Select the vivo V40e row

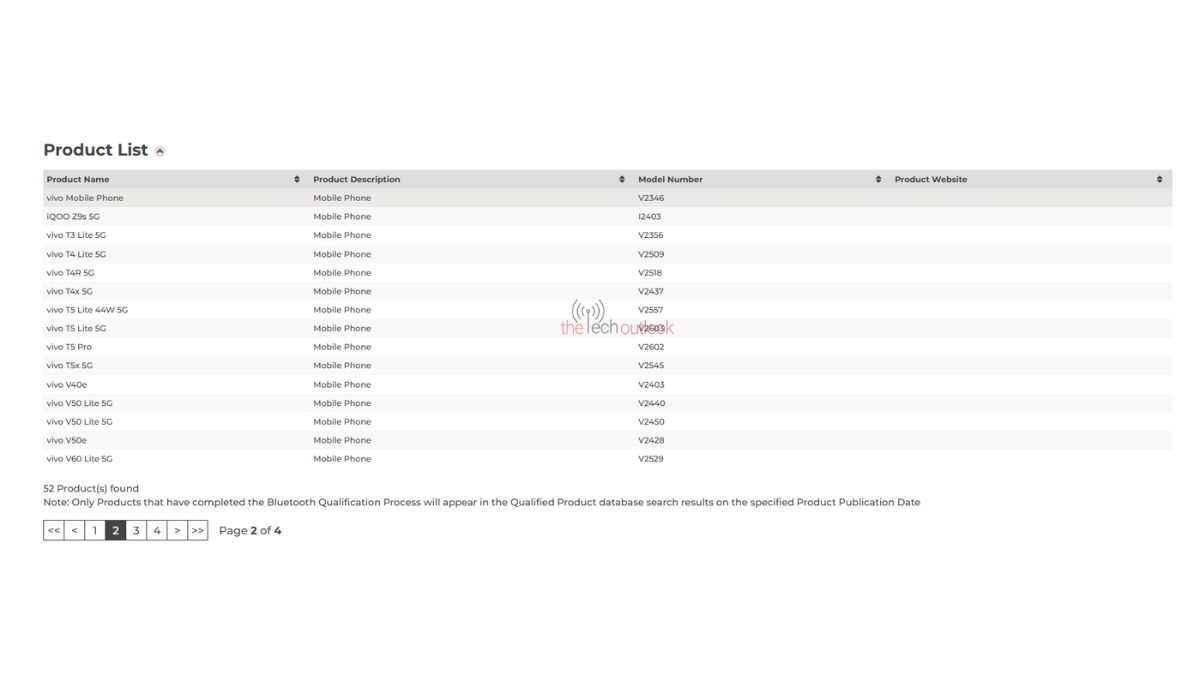click(x=67, y=385)
